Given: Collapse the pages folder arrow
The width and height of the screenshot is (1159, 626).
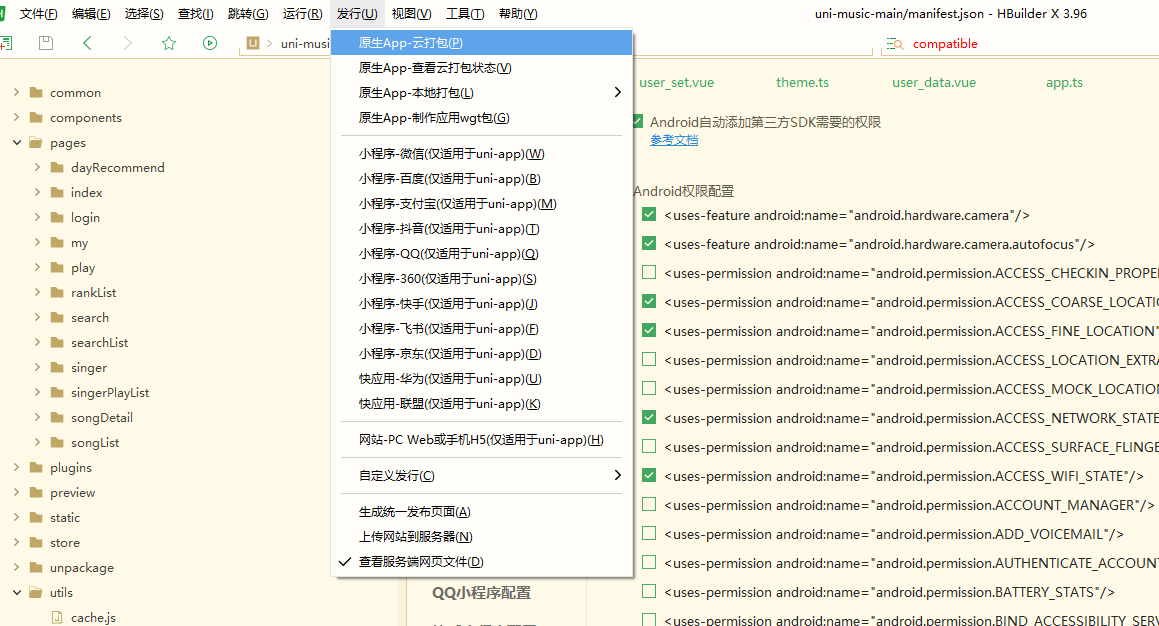Looking at the screenshot, I should click(x=16, y=143).
